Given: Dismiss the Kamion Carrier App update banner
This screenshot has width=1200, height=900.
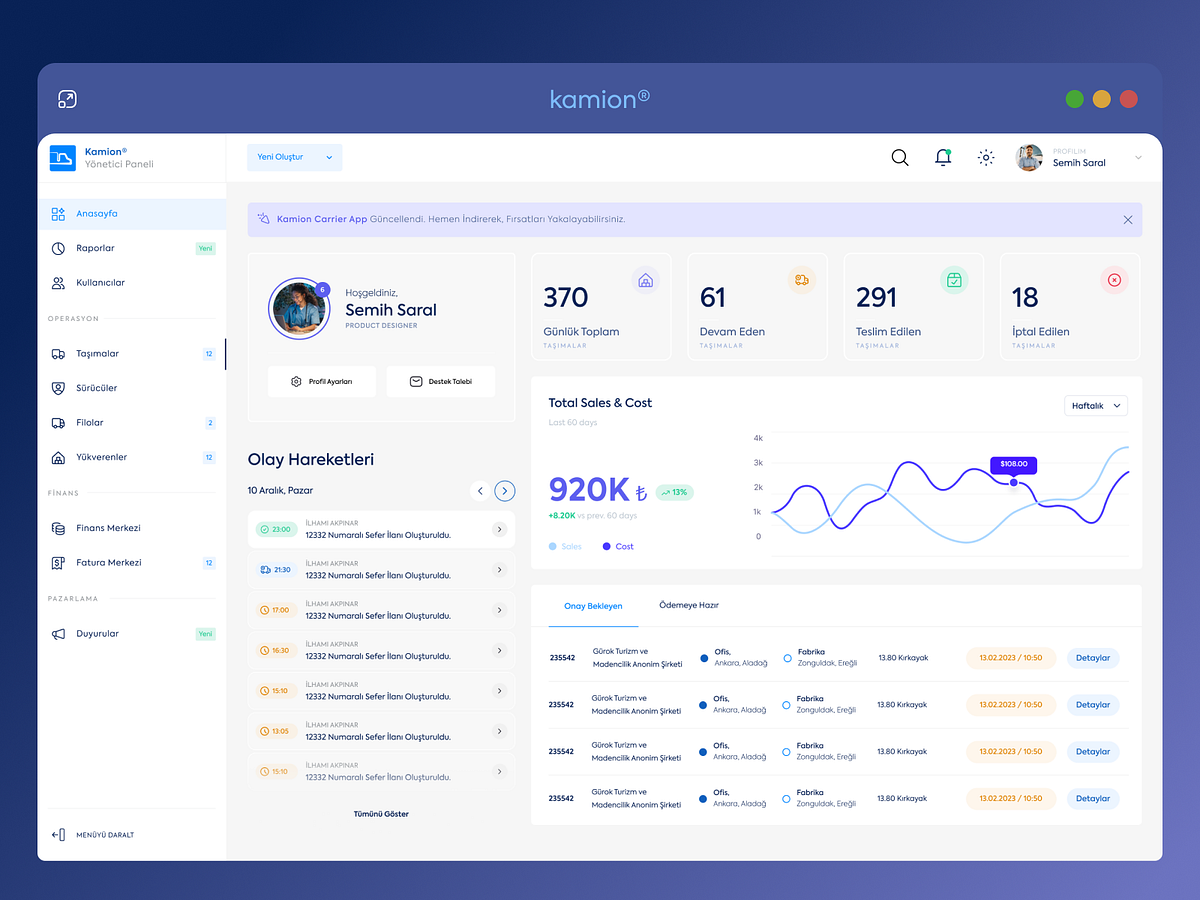Looking at the screenshot, I should (1128, 219).
